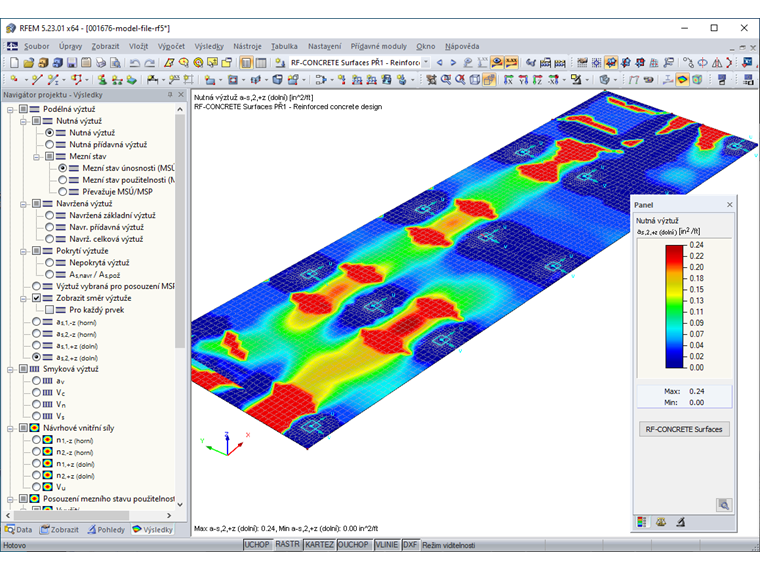Select the Mezní stav použitelnosti option
This screenshot has width=760, height=570.
(63, 180)
